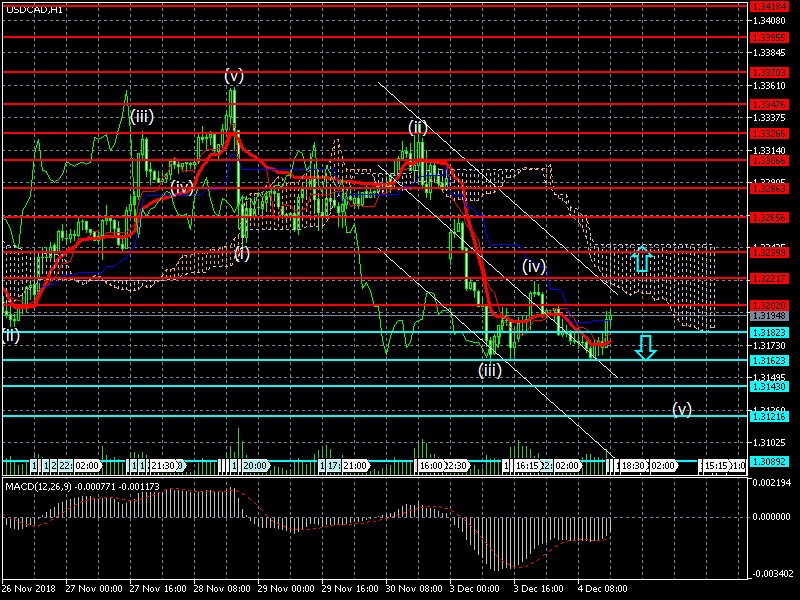Click the (iii) label at 3 Dec low

(490, 370)
